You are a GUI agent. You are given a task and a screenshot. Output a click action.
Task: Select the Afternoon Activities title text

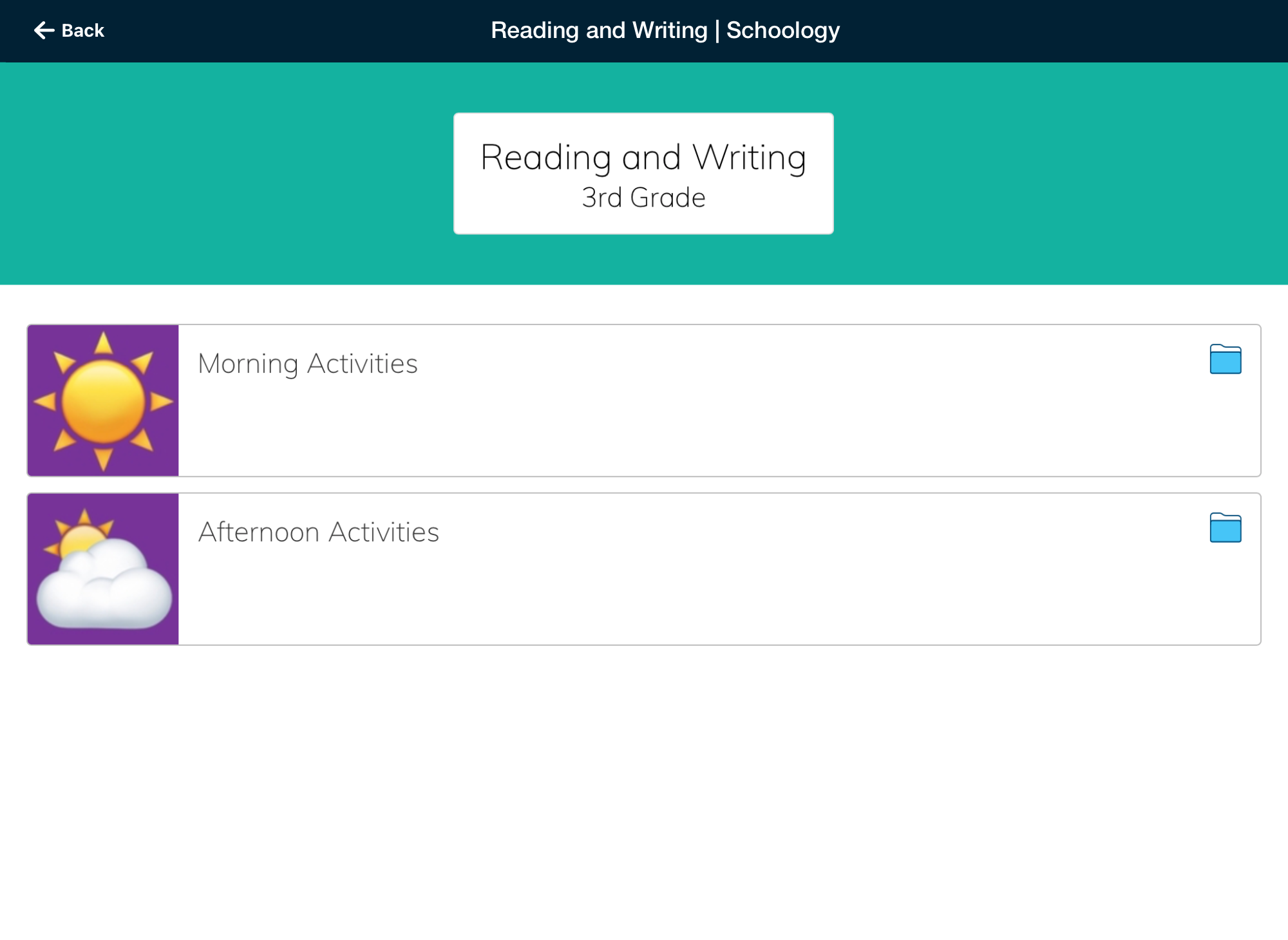319,532
